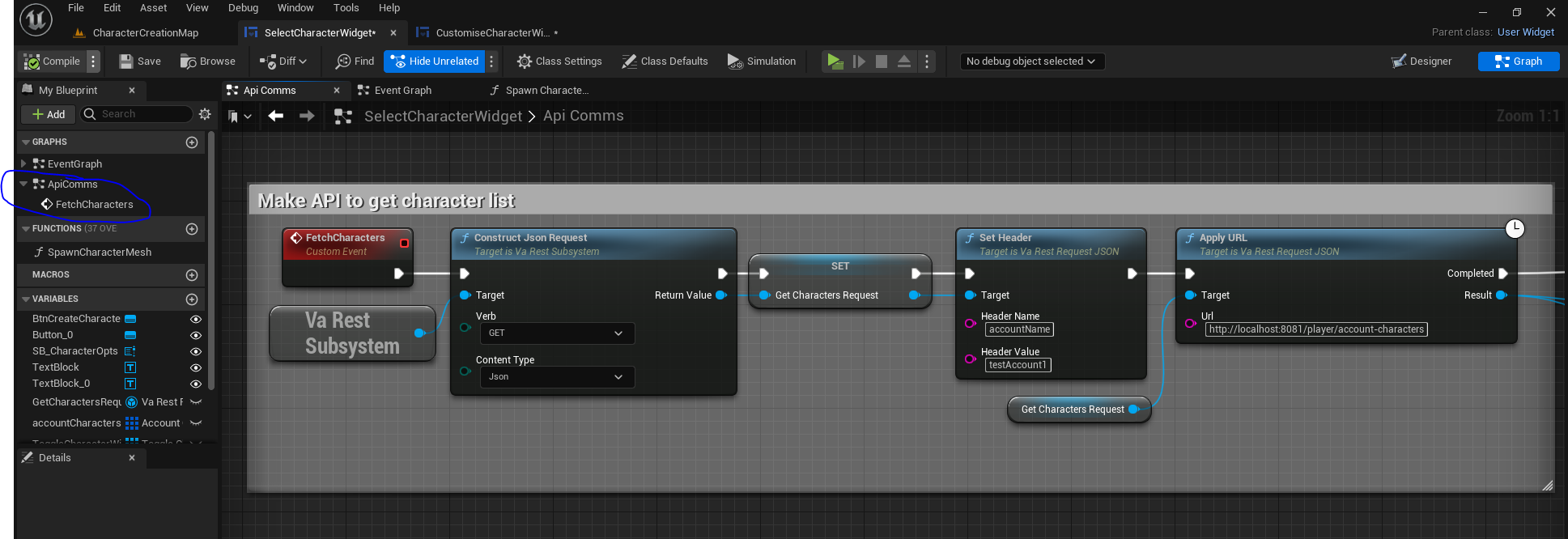
Task: Compile the blueprint
Action: 52,62
